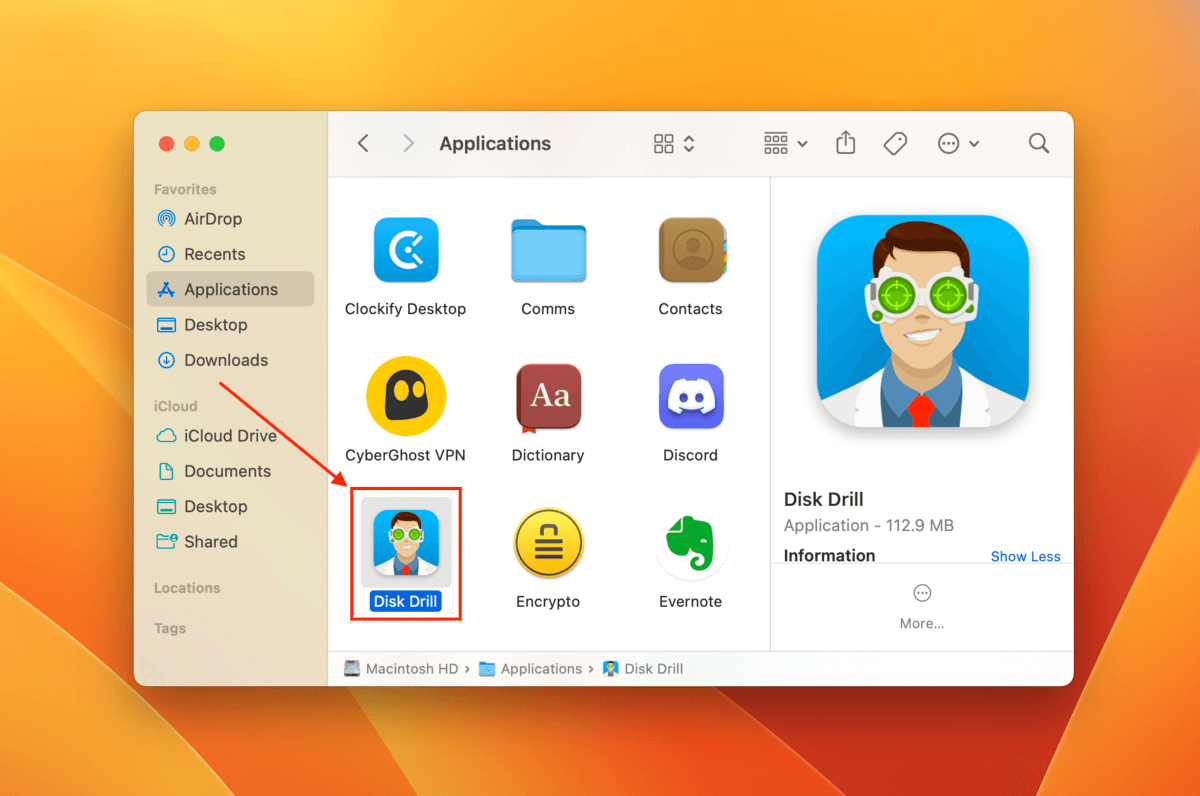Click the large Disk Drill preview image
Image resolution: width=1200 pixels, height=796 pixels.
[922, 322]
